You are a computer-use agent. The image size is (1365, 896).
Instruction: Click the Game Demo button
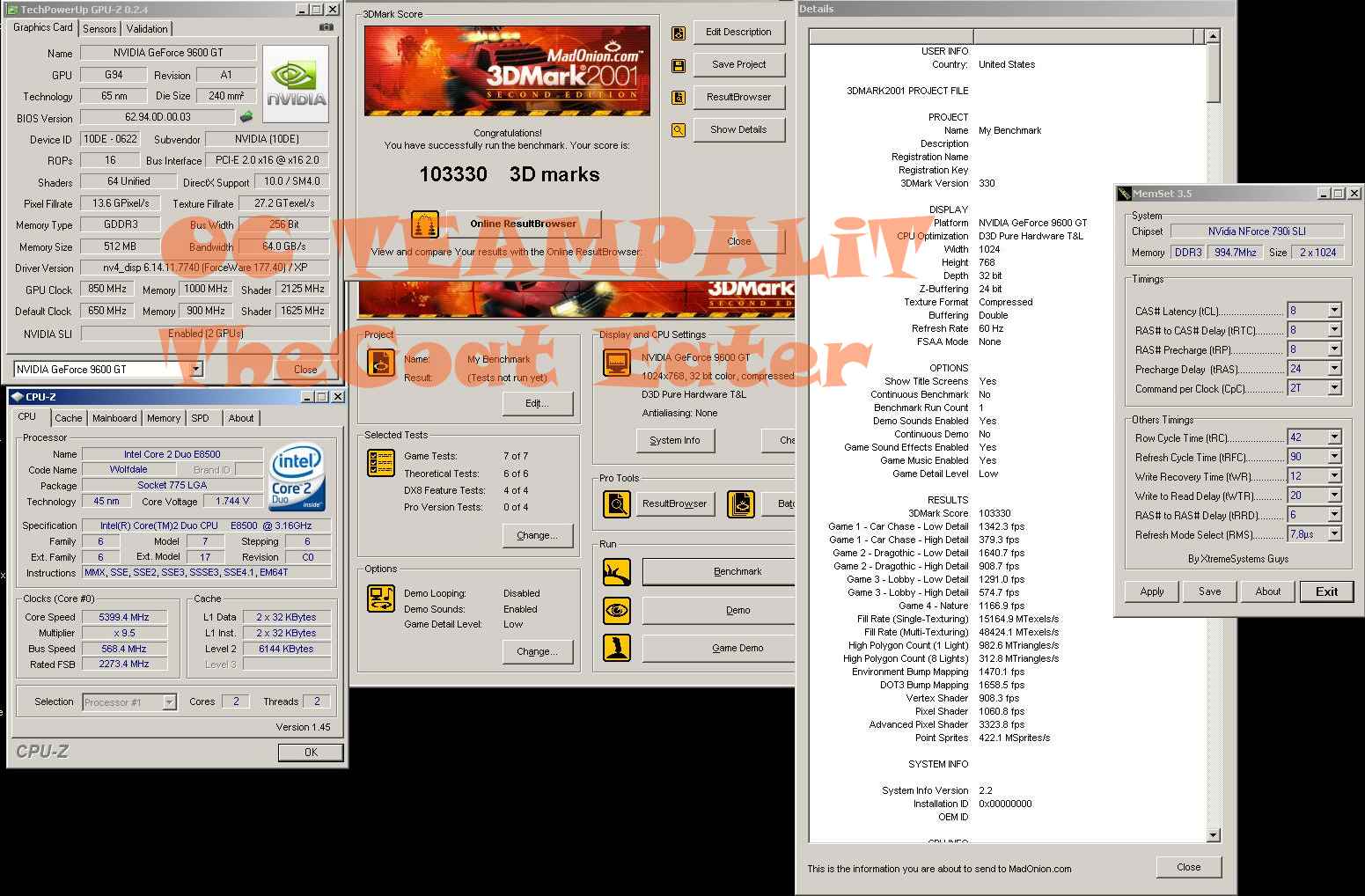(x=719, y=649)
